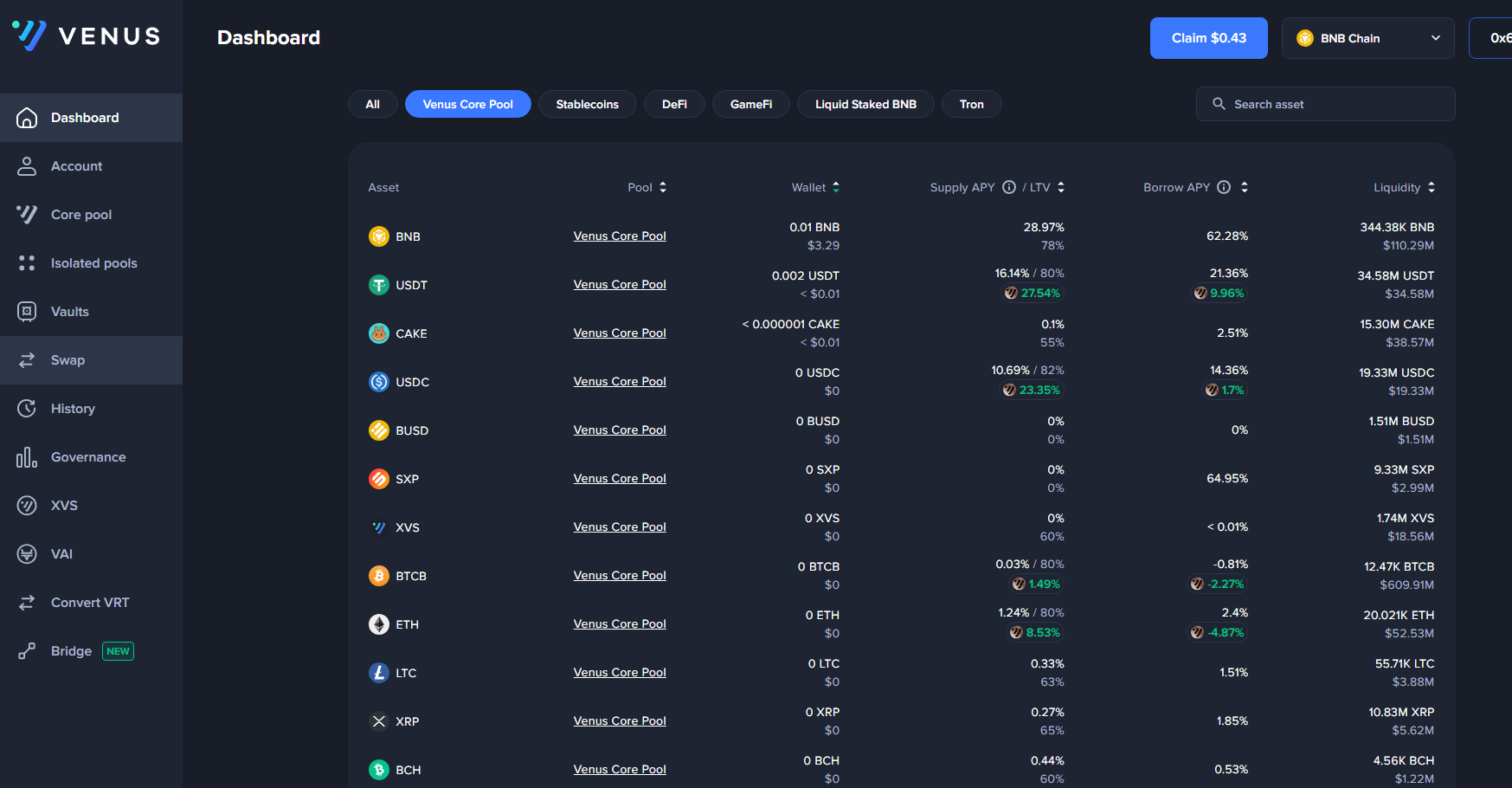
Task: Open Venus Core Pool link in ETH row
Action: 620,623
